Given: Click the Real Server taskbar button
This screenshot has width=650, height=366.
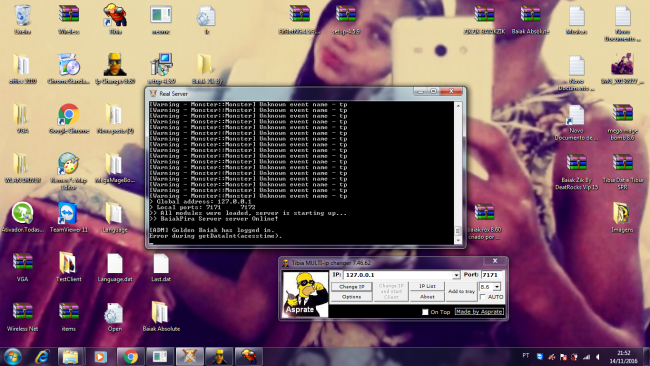Looking at the screenshot, I should click(189, 356).
